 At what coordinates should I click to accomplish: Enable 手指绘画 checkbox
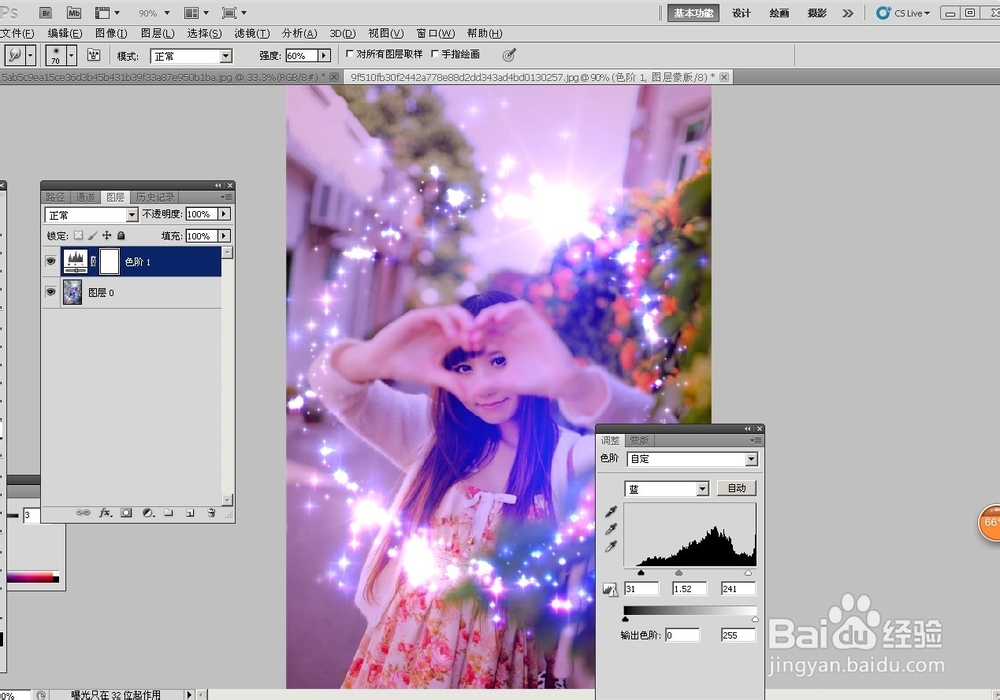[435, 54]
